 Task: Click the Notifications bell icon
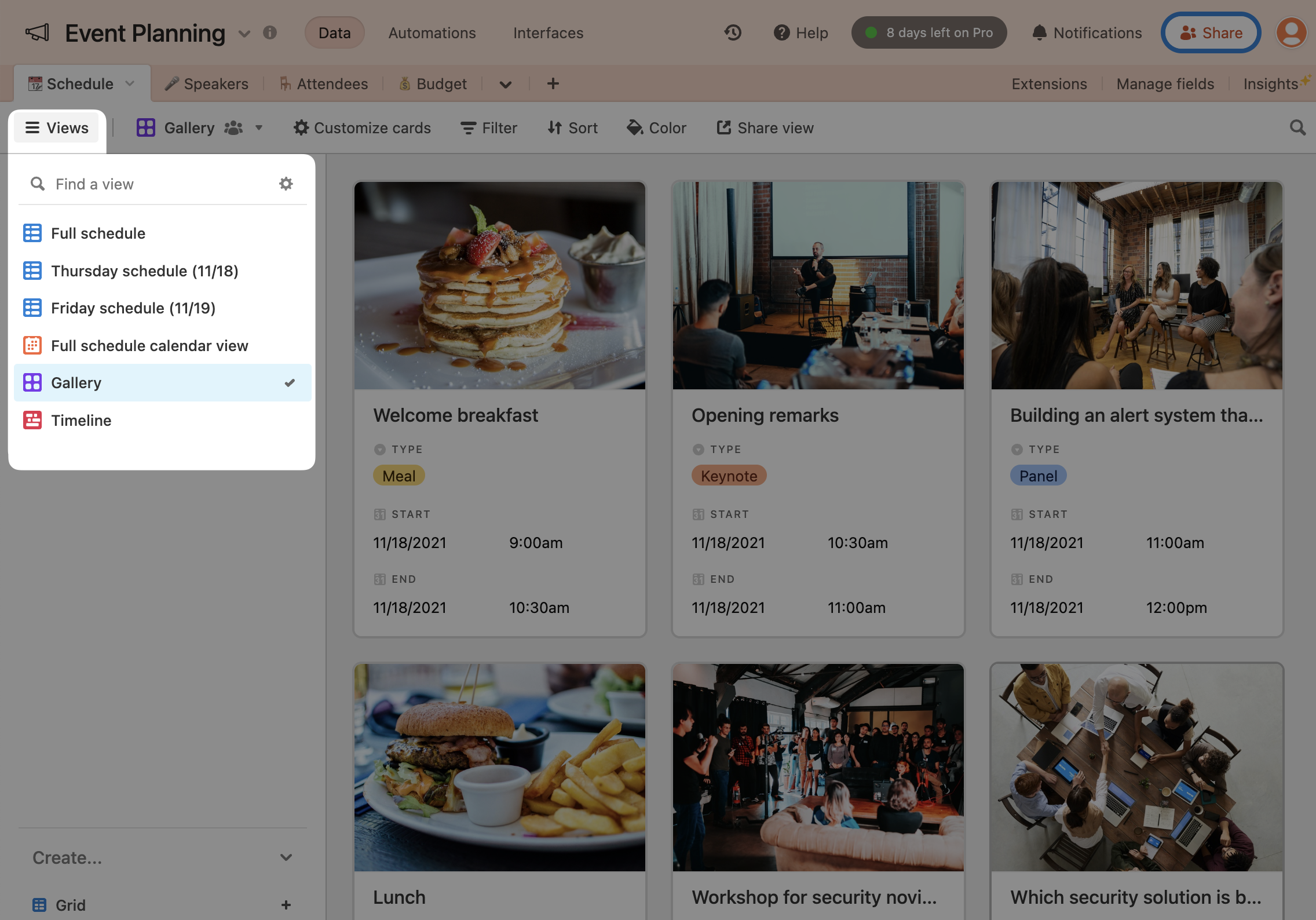tap(1039, 32)
